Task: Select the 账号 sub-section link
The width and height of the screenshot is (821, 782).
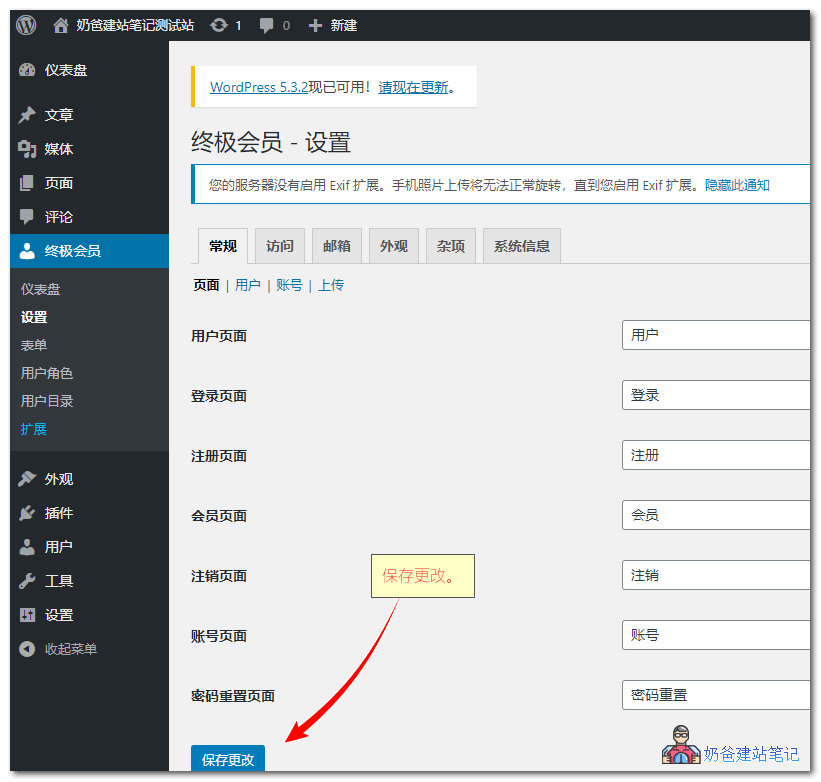Action: point(289,285)
